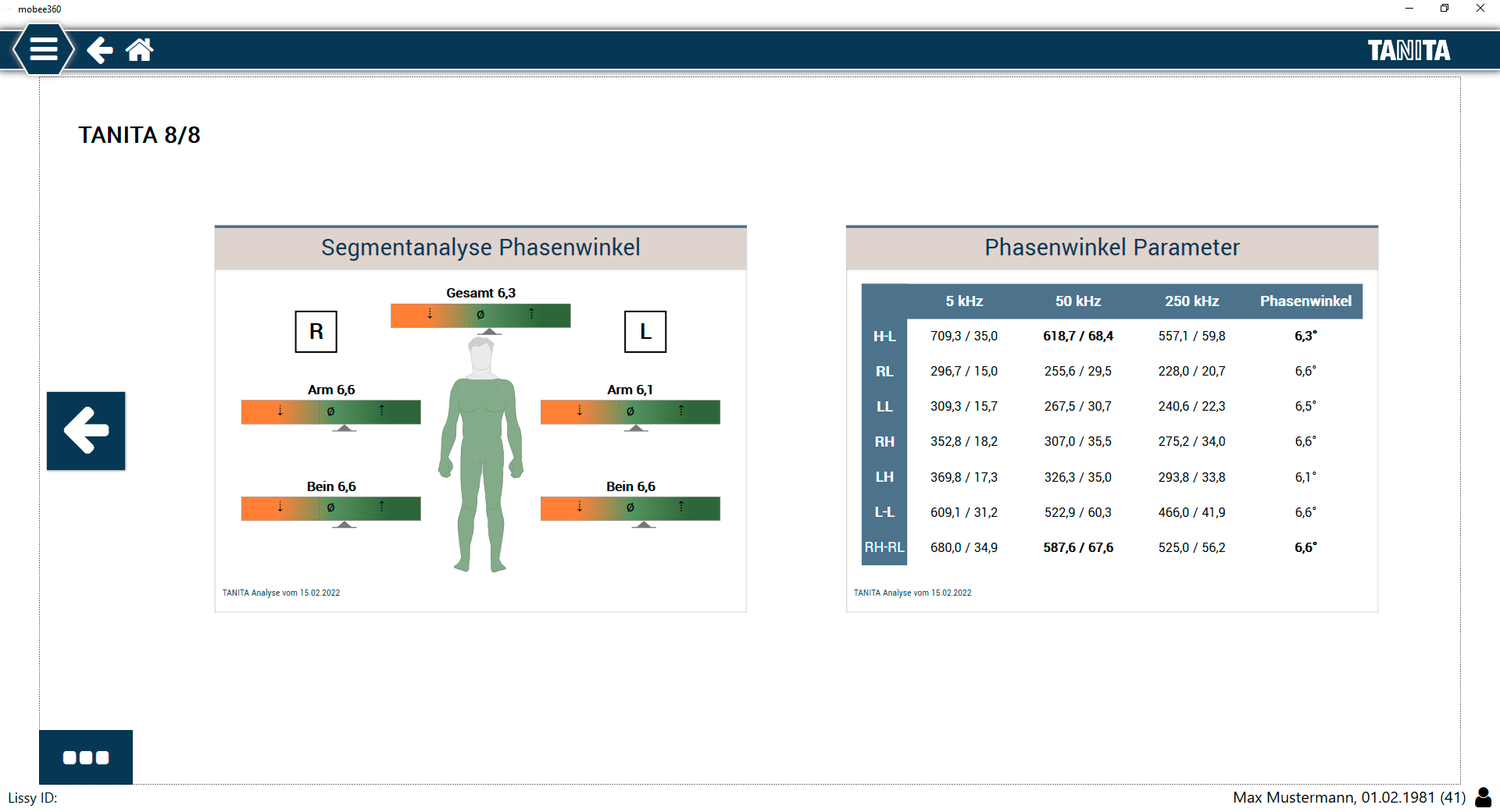The image size is (1500, 812).
Task: Select the R side indicator box
Action: [x=316, y=332]
